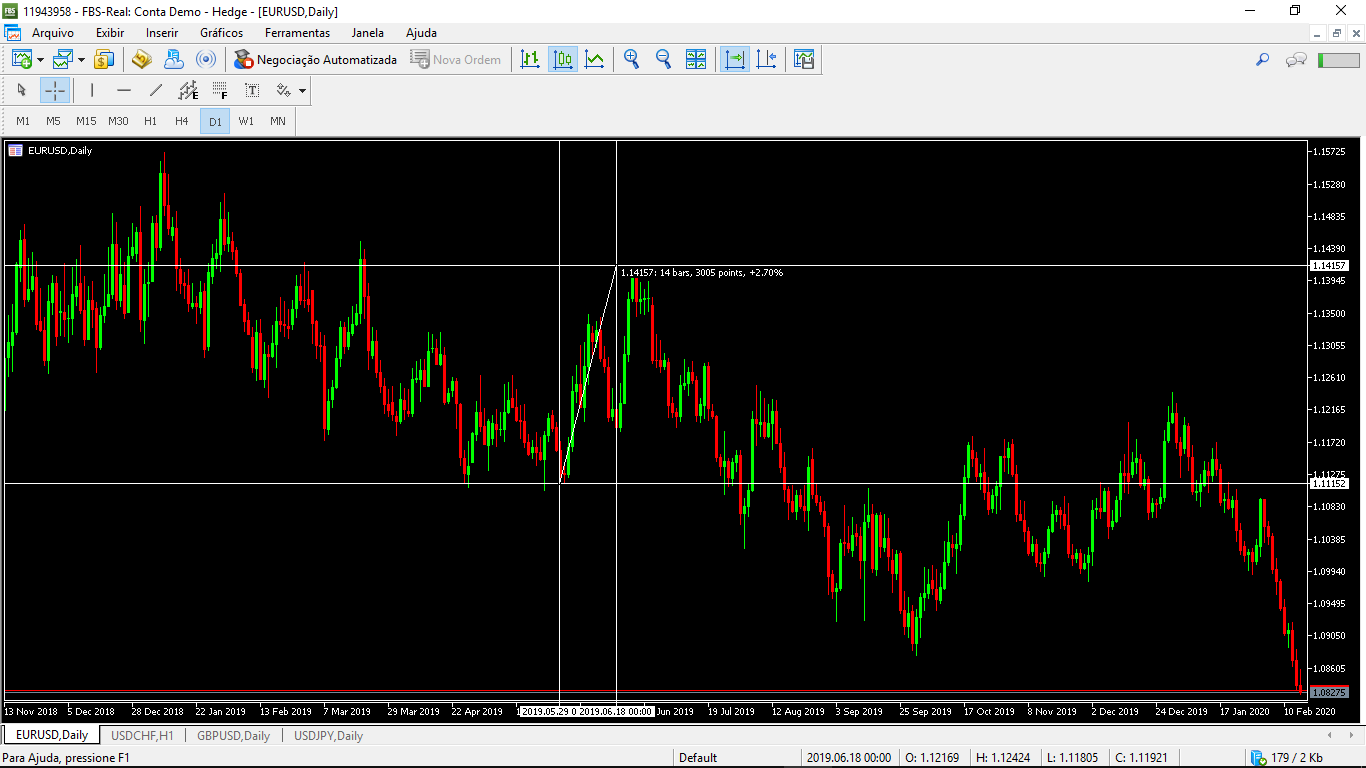Toggle chart auto-scroll to latest bar
The width and height of the screenshot is (1366, 768).
click(735, 60)
